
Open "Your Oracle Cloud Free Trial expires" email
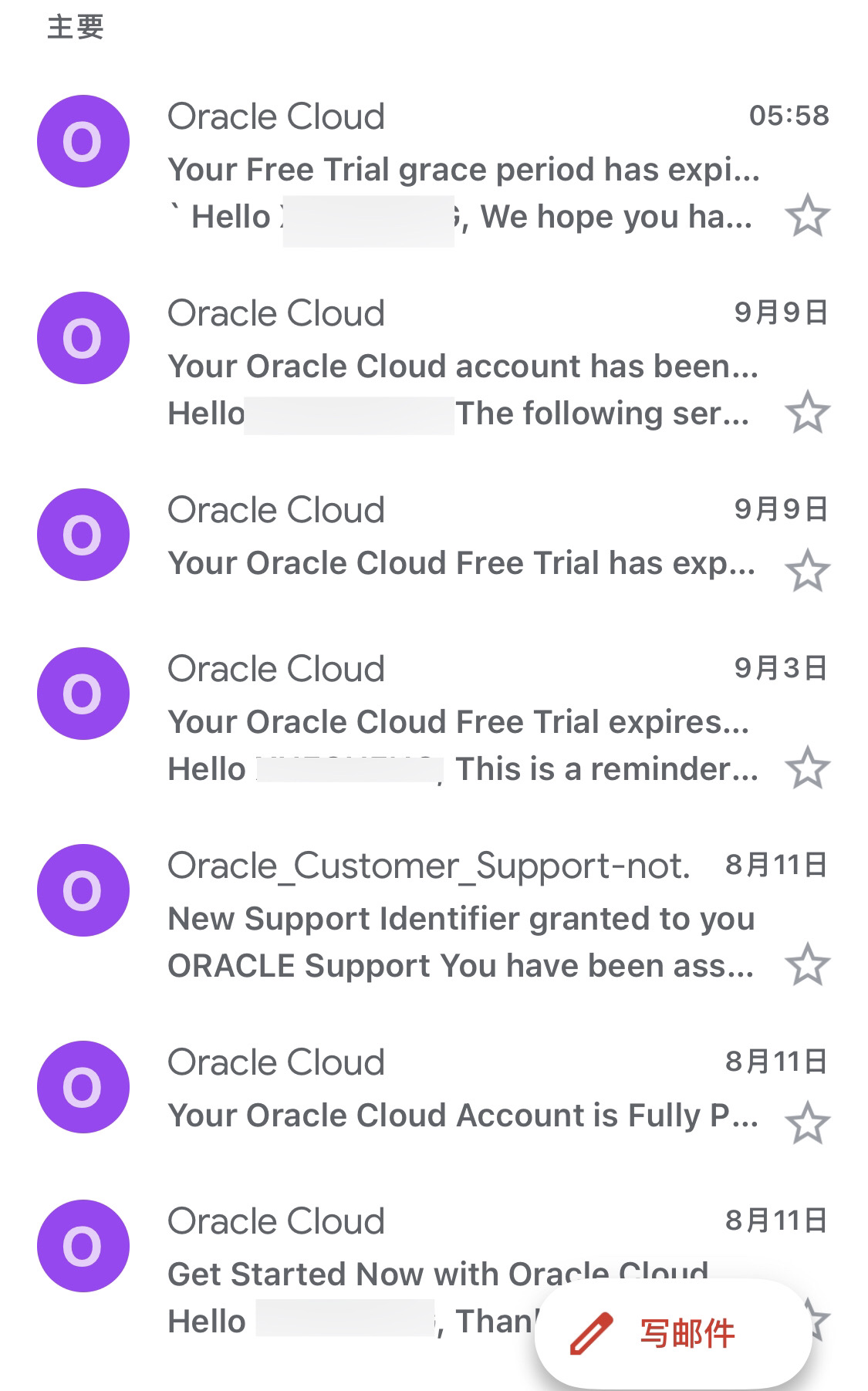click(x=458, y=722)
